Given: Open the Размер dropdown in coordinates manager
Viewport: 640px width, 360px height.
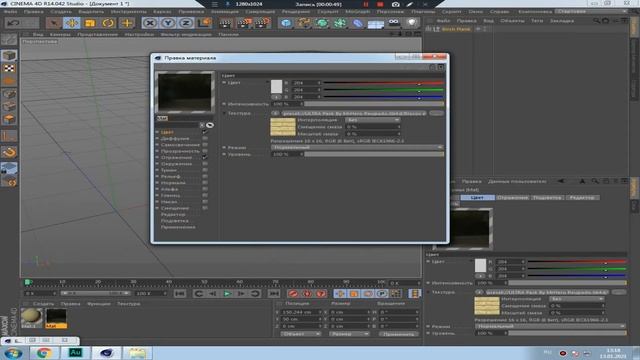Looking at the screenshot, I should tap(349, 334).
